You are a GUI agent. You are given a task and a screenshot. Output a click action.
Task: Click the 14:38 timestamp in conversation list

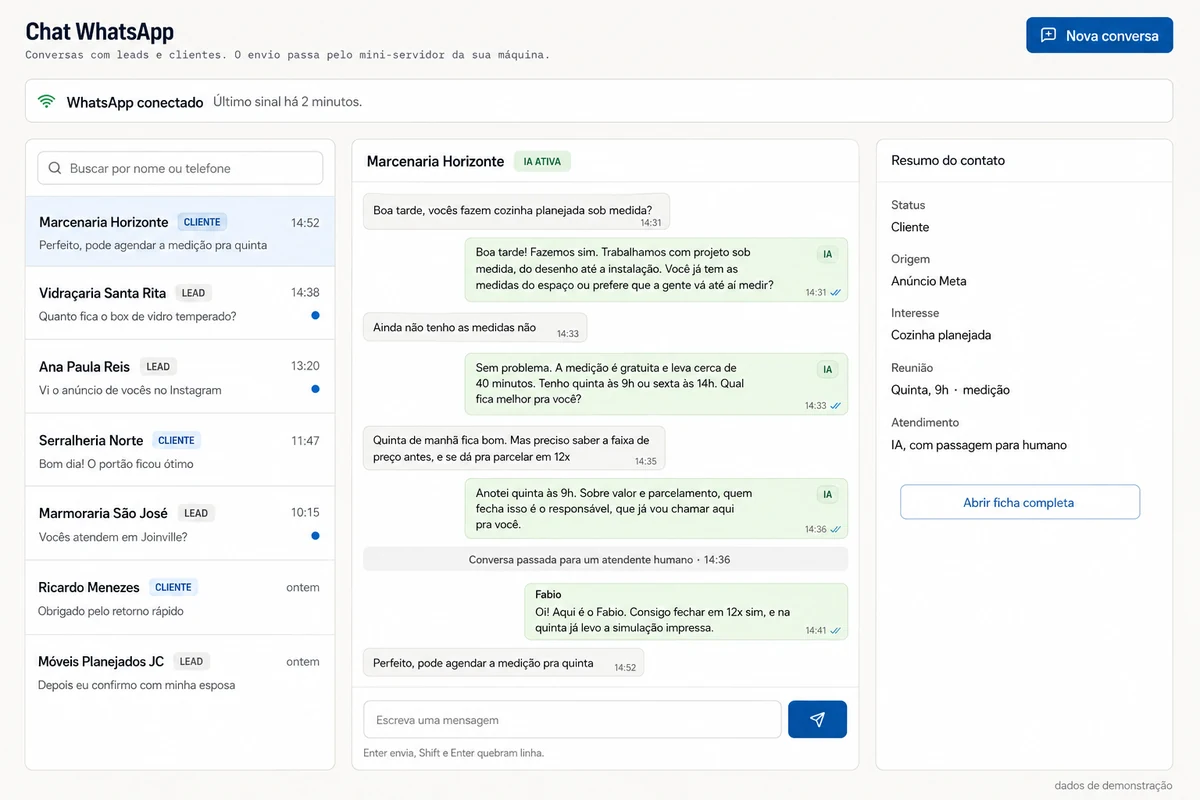click(x=305, y=293)
